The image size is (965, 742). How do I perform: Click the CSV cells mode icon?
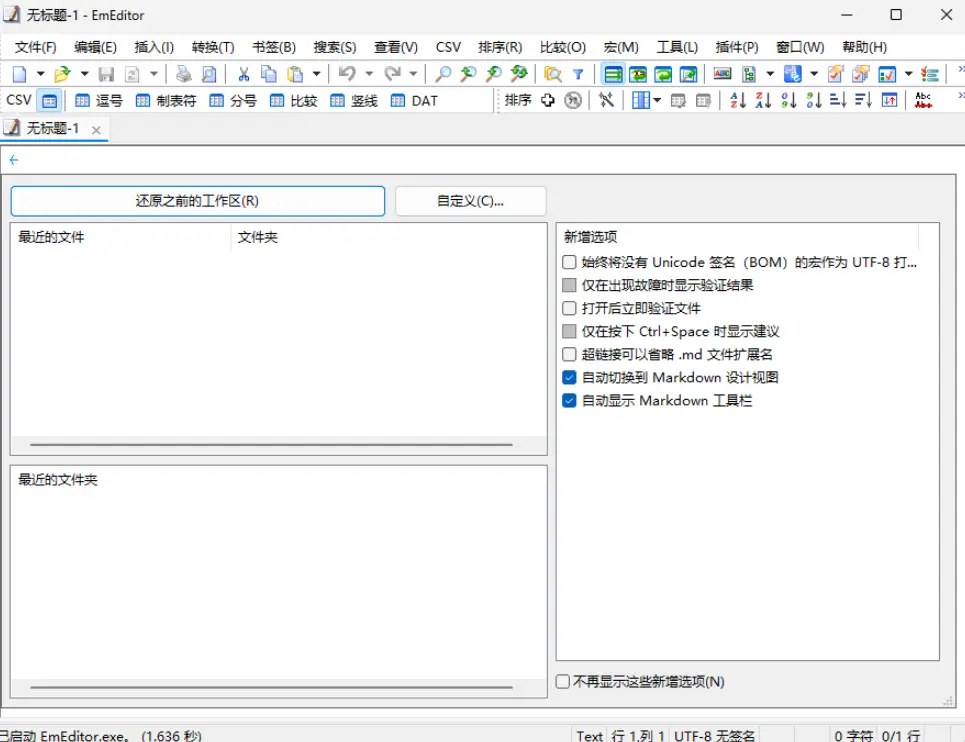click(49, 101)
